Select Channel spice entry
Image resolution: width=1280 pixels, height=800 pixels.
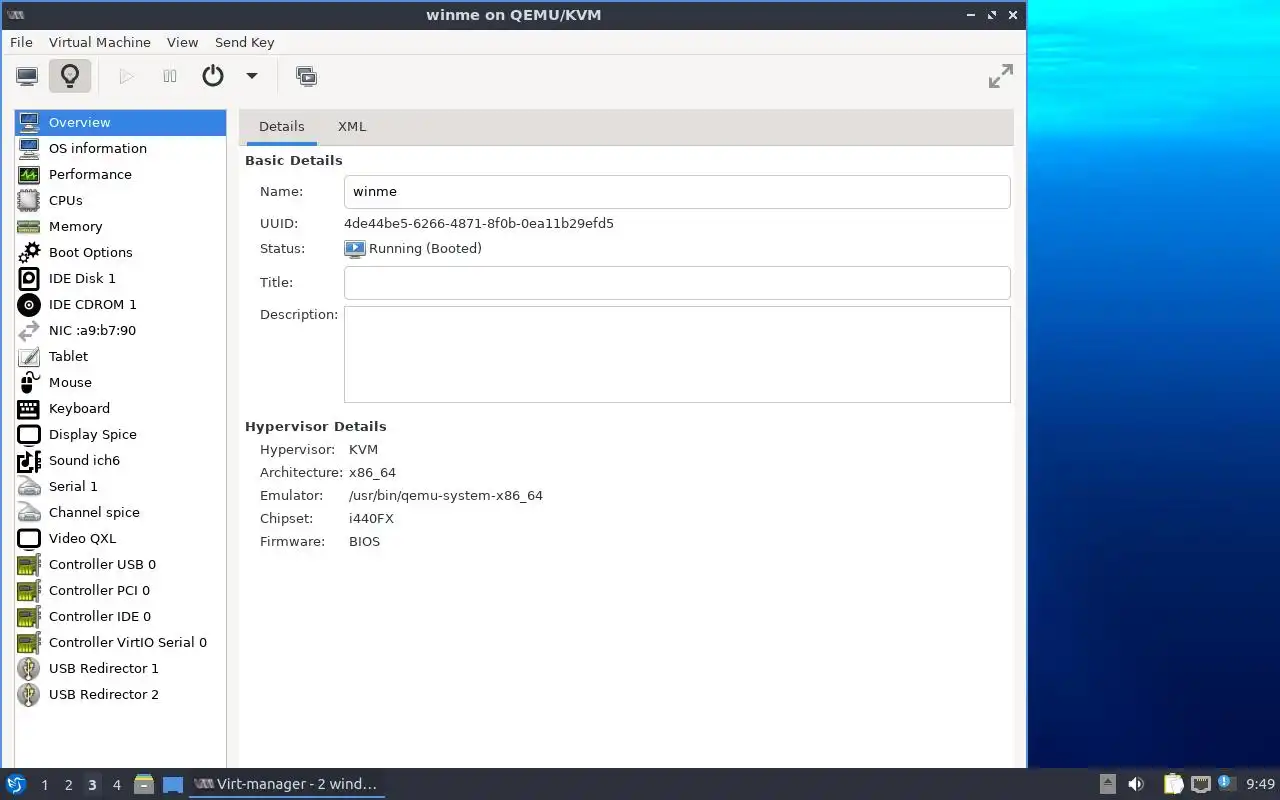(120, 512)
